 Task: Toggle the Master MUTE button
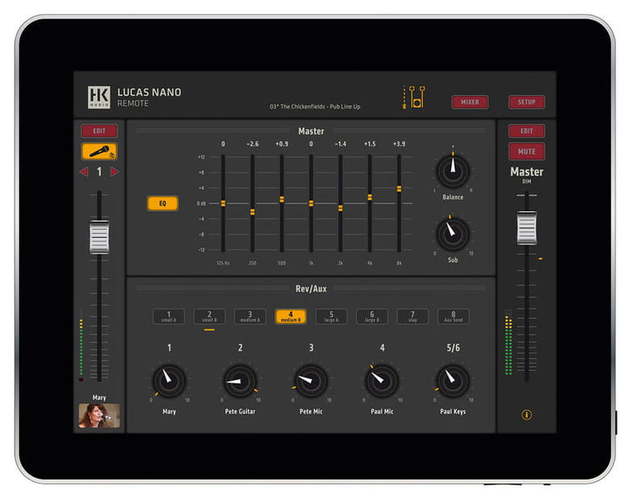tap(526, 151)
